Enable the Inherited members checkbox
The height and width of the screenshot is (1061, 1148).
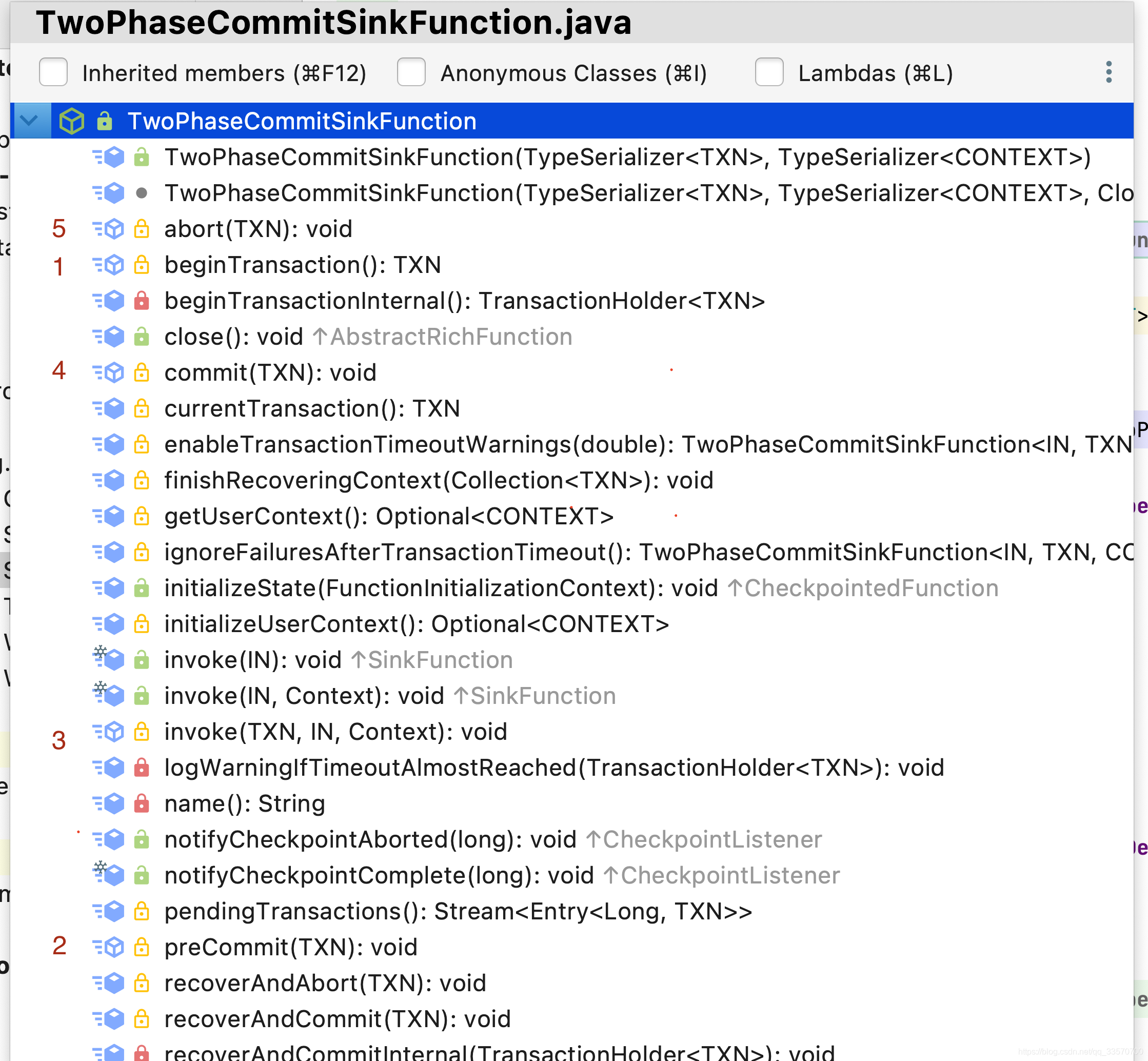[53, 72]
